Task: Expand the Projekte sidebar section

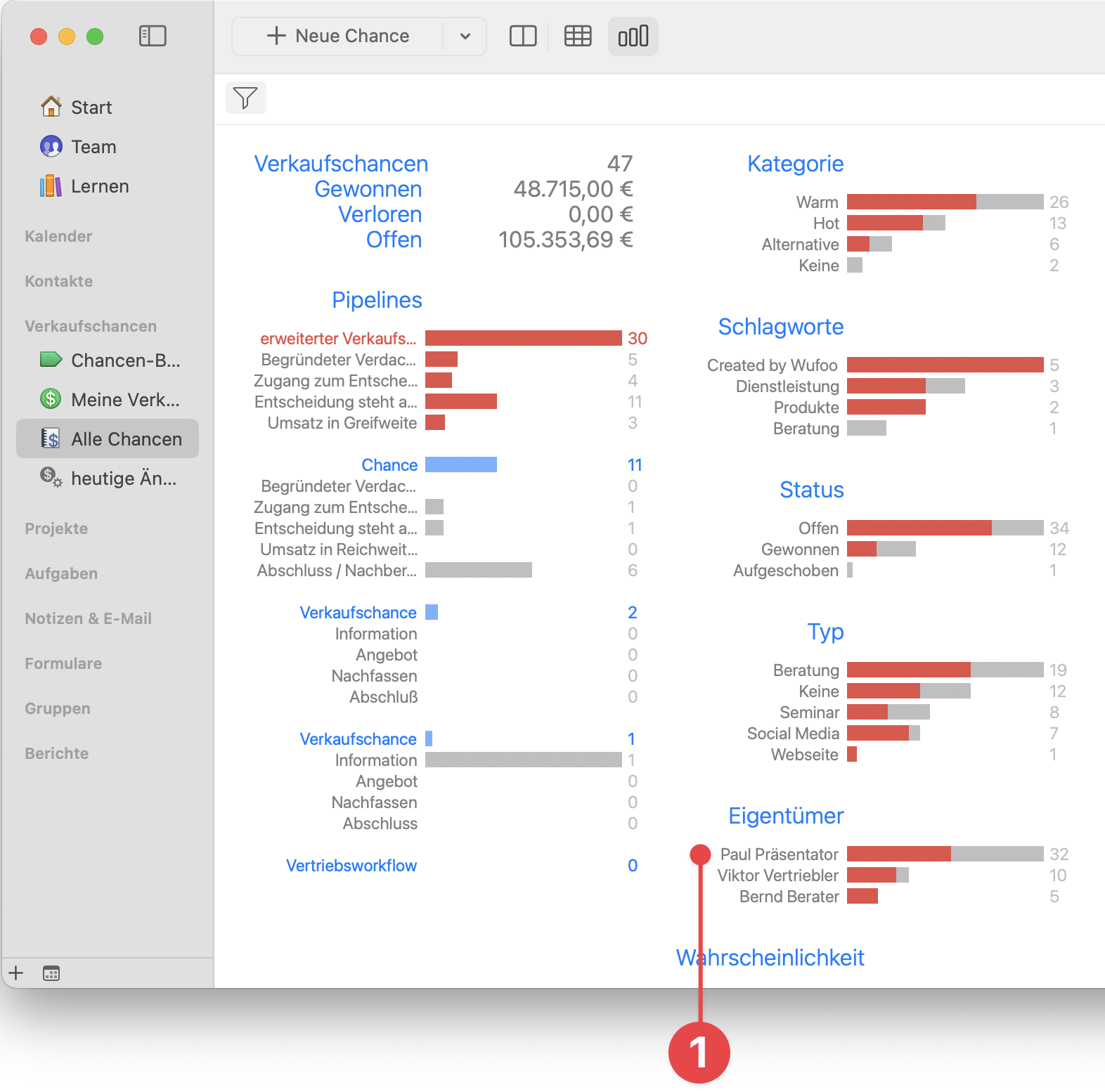Action: (x=56, y=528)
